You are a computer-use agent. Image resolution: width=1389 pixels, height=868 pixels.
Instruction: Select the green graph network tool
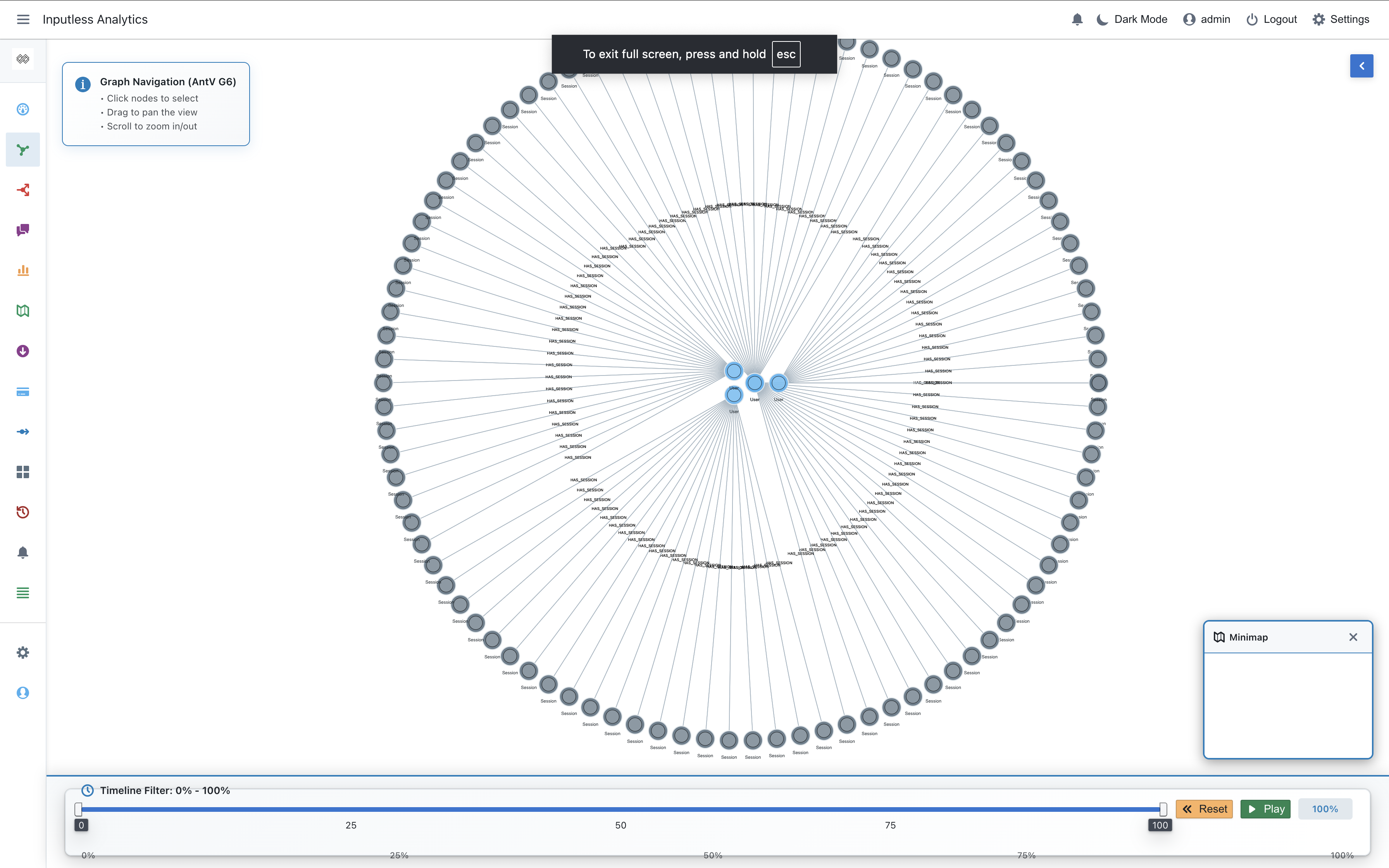point(23,149)
